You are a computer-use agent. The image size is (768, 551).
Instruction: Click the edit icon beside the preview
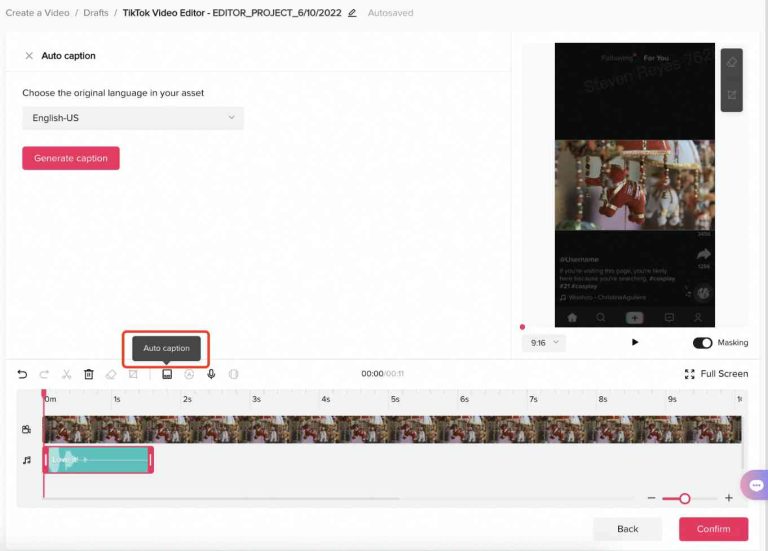click(732, 95)
